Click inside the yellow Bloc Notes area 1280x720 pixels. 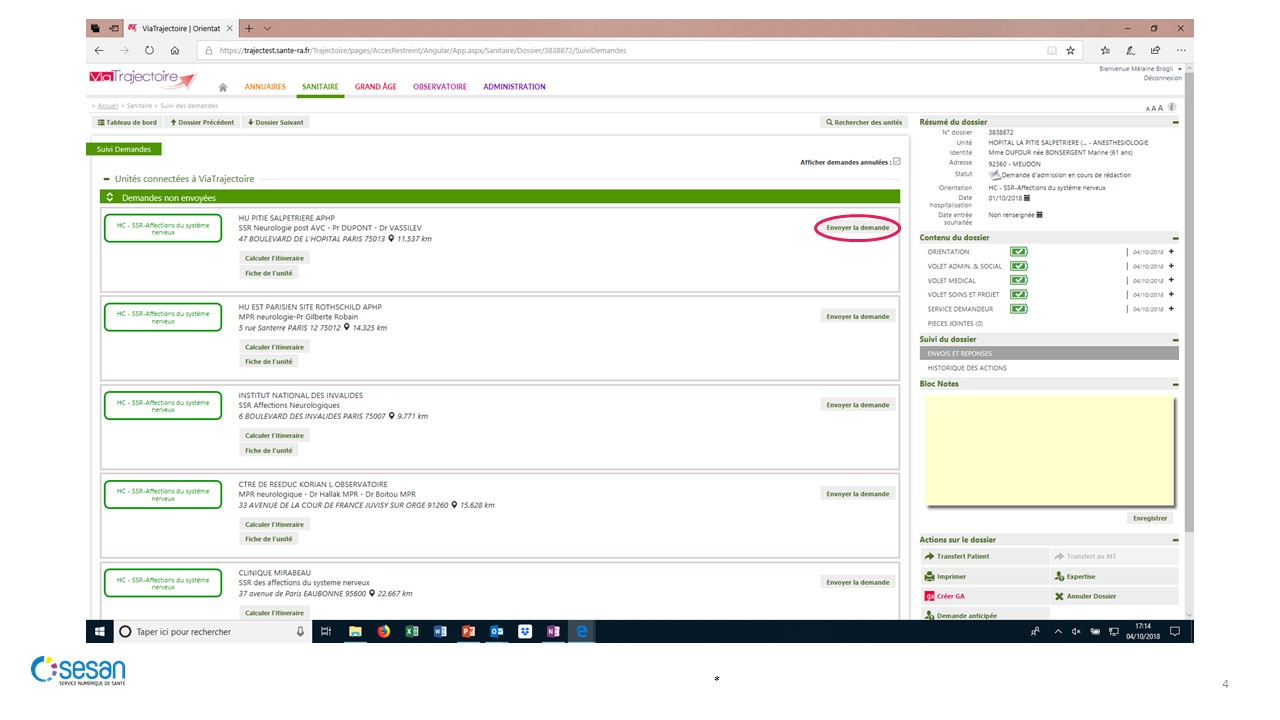[1048, 450]
